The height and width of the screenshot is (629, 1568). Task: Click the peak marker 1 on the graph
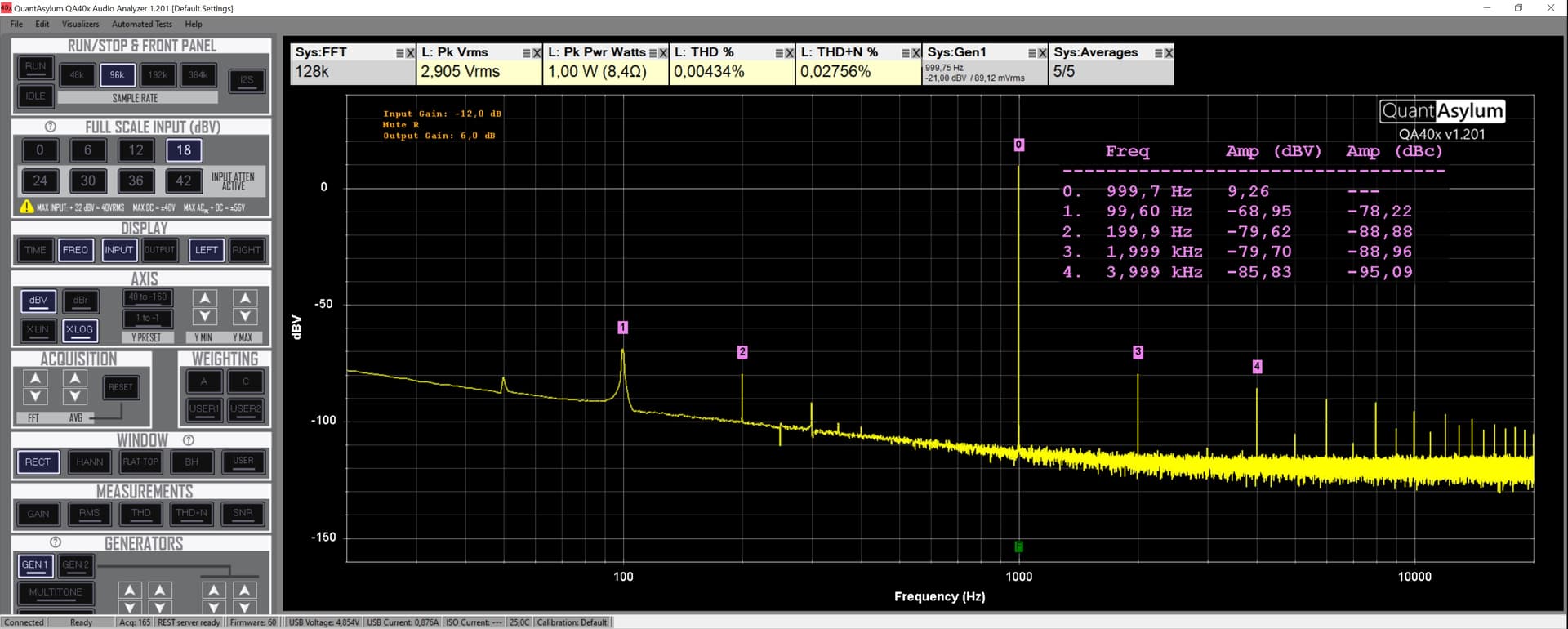[622, 328]
